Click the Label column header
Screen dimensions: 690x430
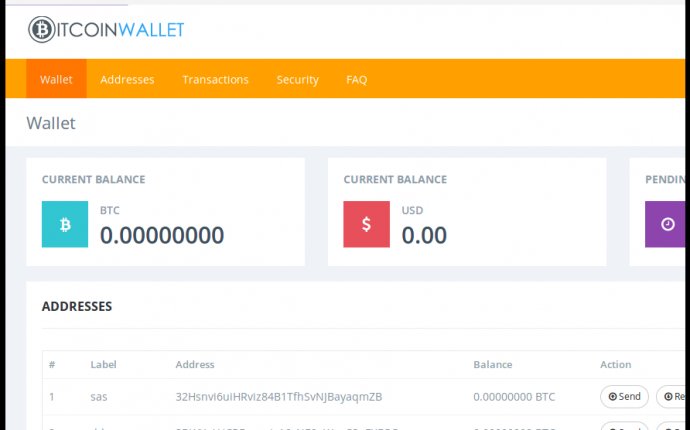[103, 364]
